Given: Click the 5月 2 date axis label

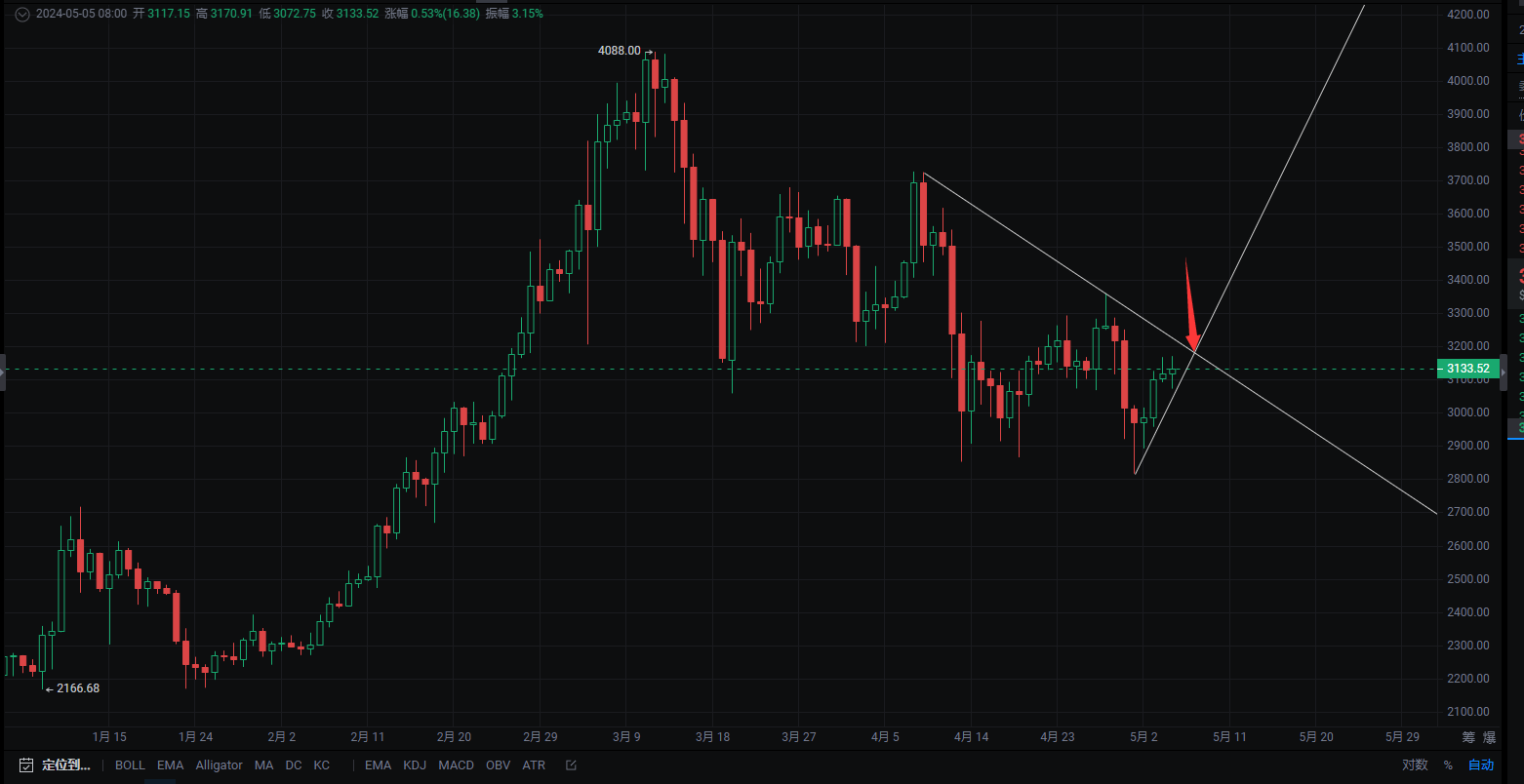Looking at the screenshot, I should click(1143, 737).
